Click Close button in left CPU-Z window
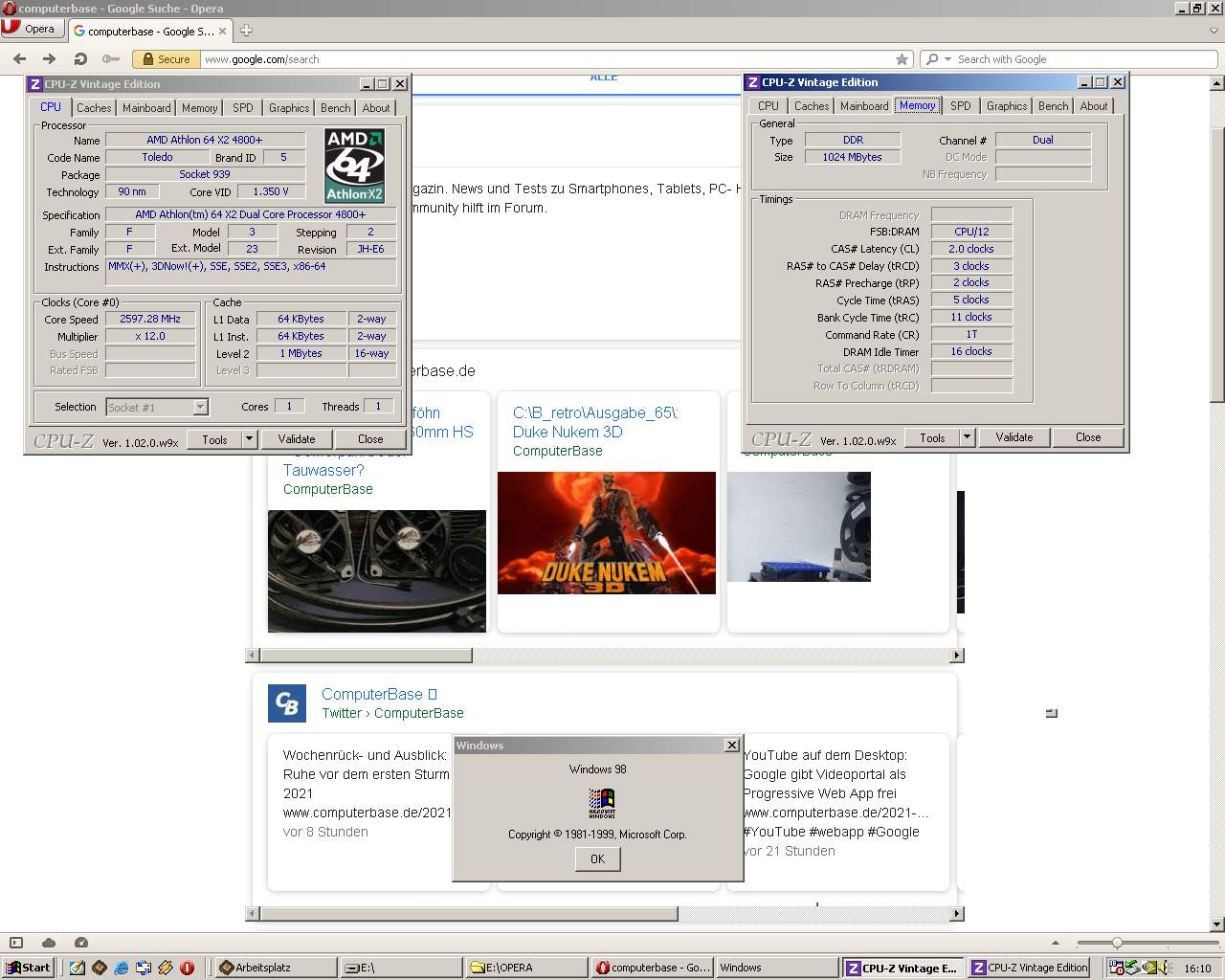This screenshot has width=1225, height=980. [x=370, y=439]
